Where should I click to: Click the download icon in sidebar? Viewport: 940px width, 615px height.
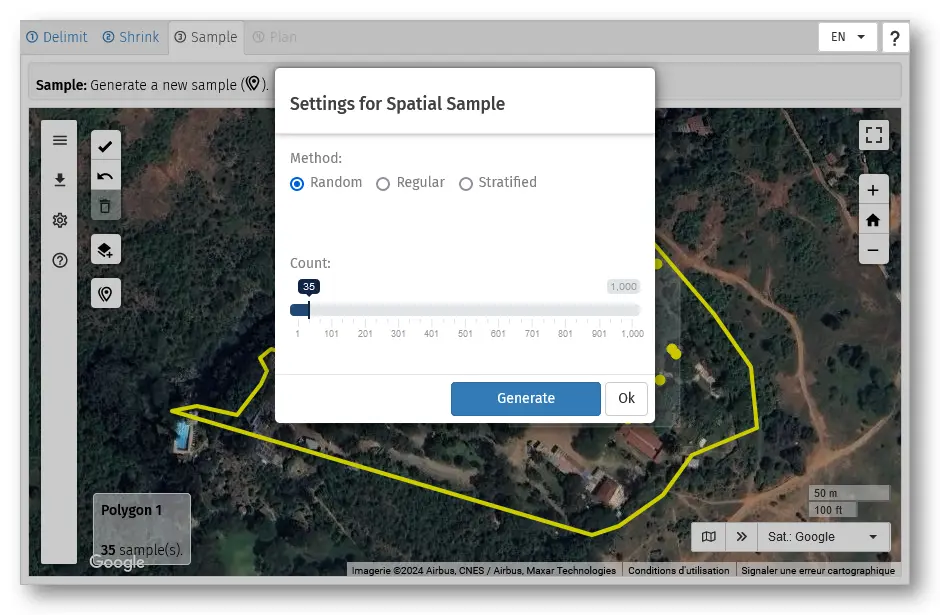(60, 180)
